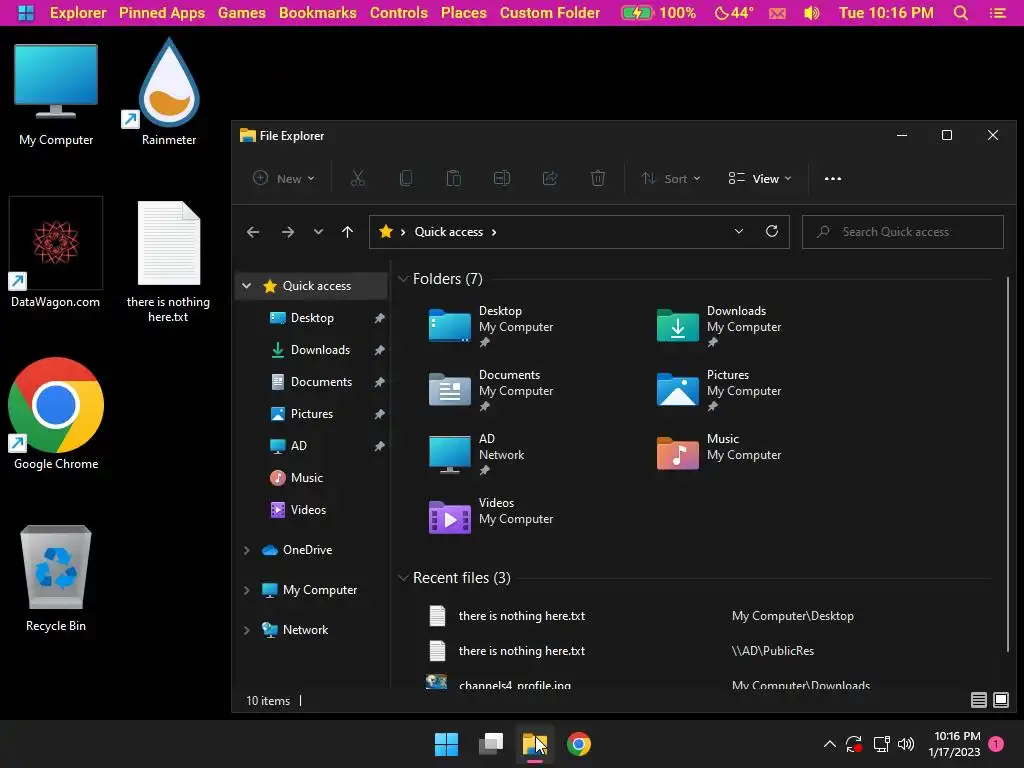
Task: Unpin Documents via its pin icon in sidebar
Action: (x=379, y=382)
